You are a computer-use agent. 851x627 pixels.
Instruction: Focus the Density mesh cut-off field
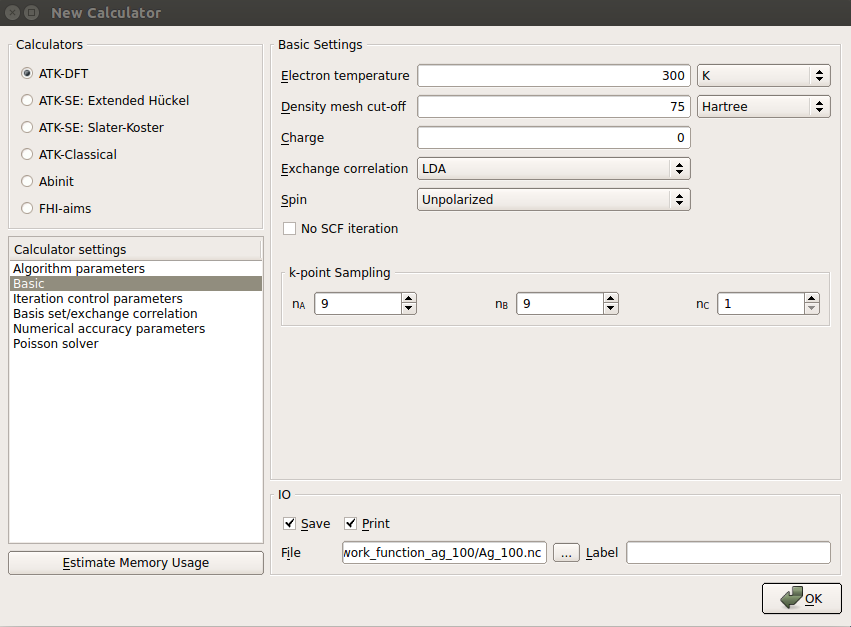pos(554,106)
